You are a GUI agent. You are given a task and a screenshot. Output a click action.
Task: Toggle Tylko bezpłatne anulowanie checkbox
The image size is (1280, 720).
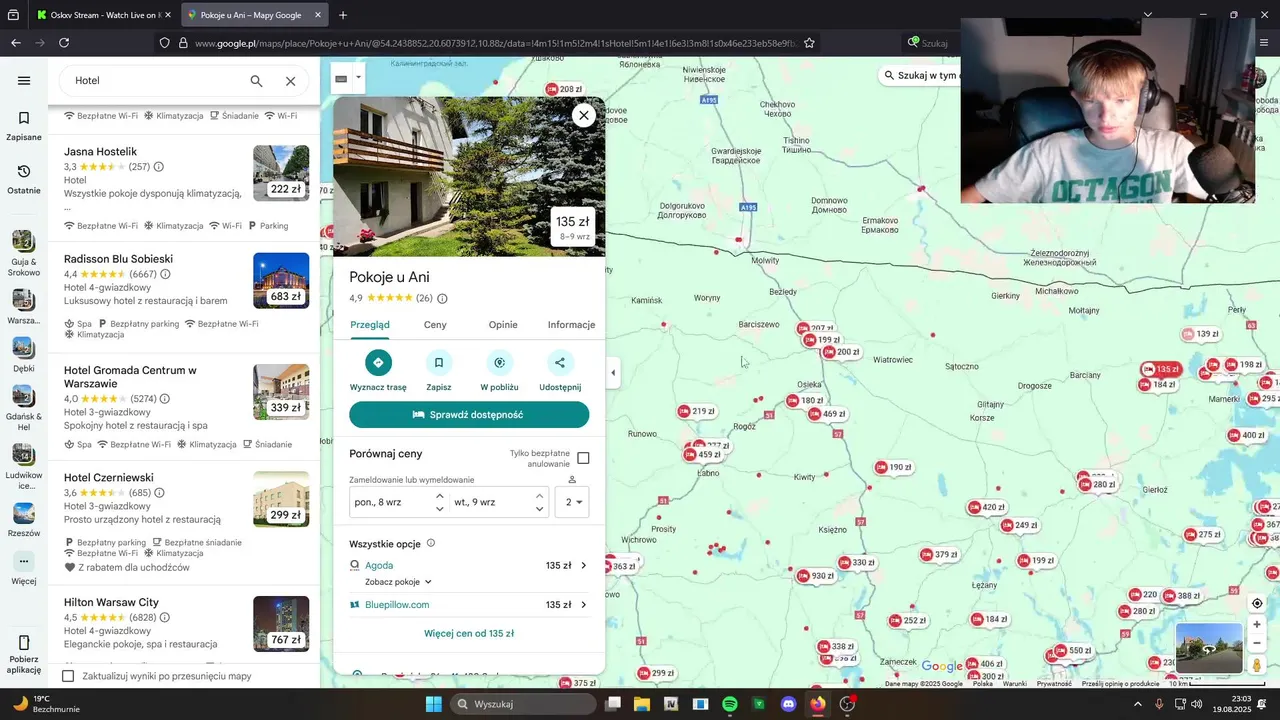(x=583, y=458)
